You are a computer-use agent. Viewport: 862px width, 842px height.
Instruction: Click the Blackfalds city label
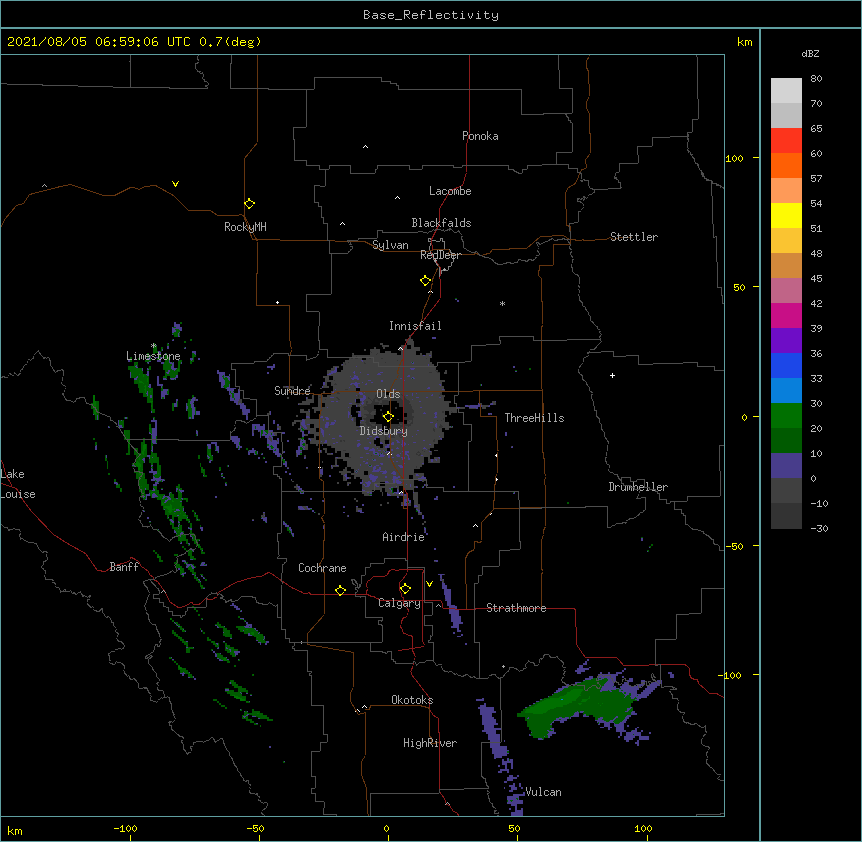441,223
